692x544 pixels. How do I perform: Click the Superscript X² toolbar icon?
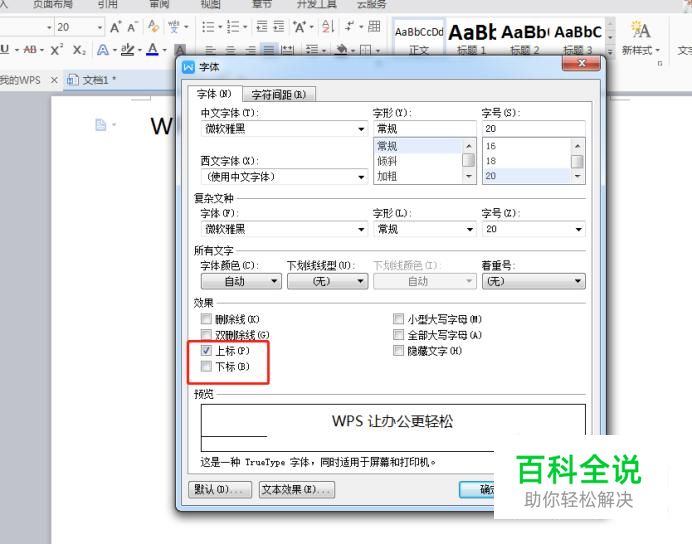pos(56,49)
